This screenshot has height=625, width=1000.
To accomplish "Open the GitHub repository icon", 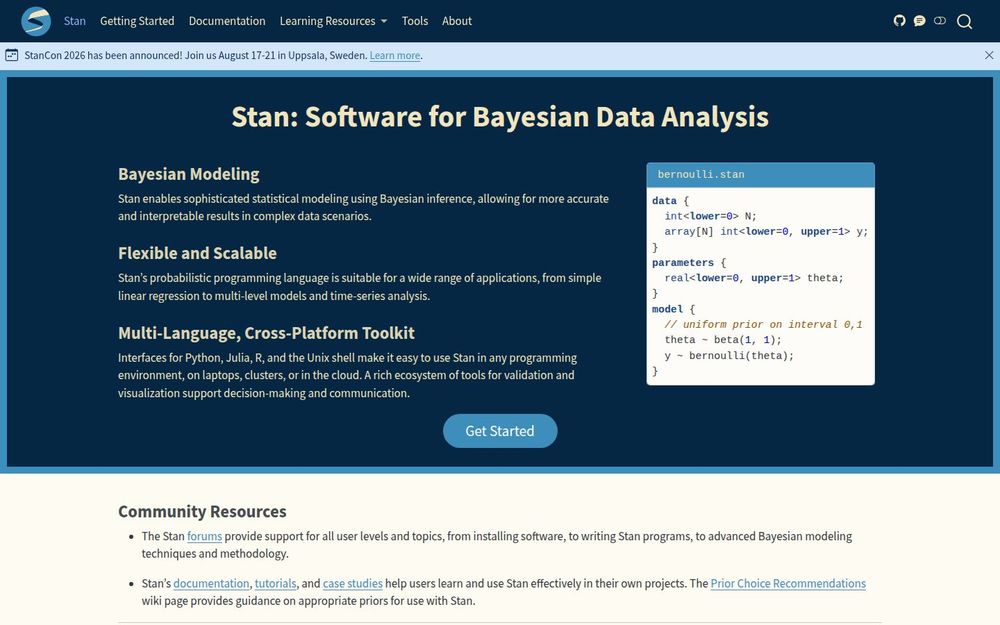I will pyautogui.click(x=899, y=21).
